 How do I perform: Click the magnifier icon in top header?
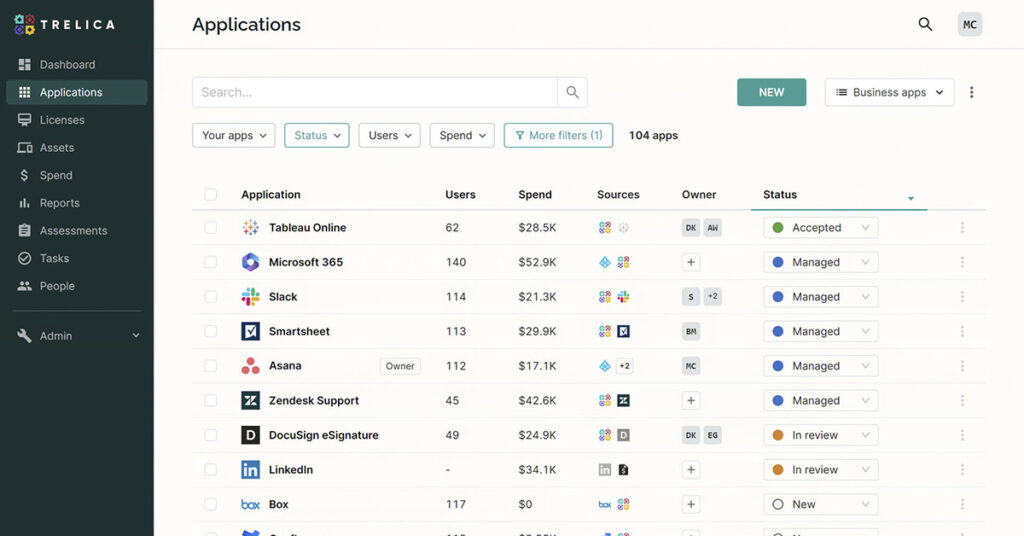pyautogui.click(x=925, y=25)
